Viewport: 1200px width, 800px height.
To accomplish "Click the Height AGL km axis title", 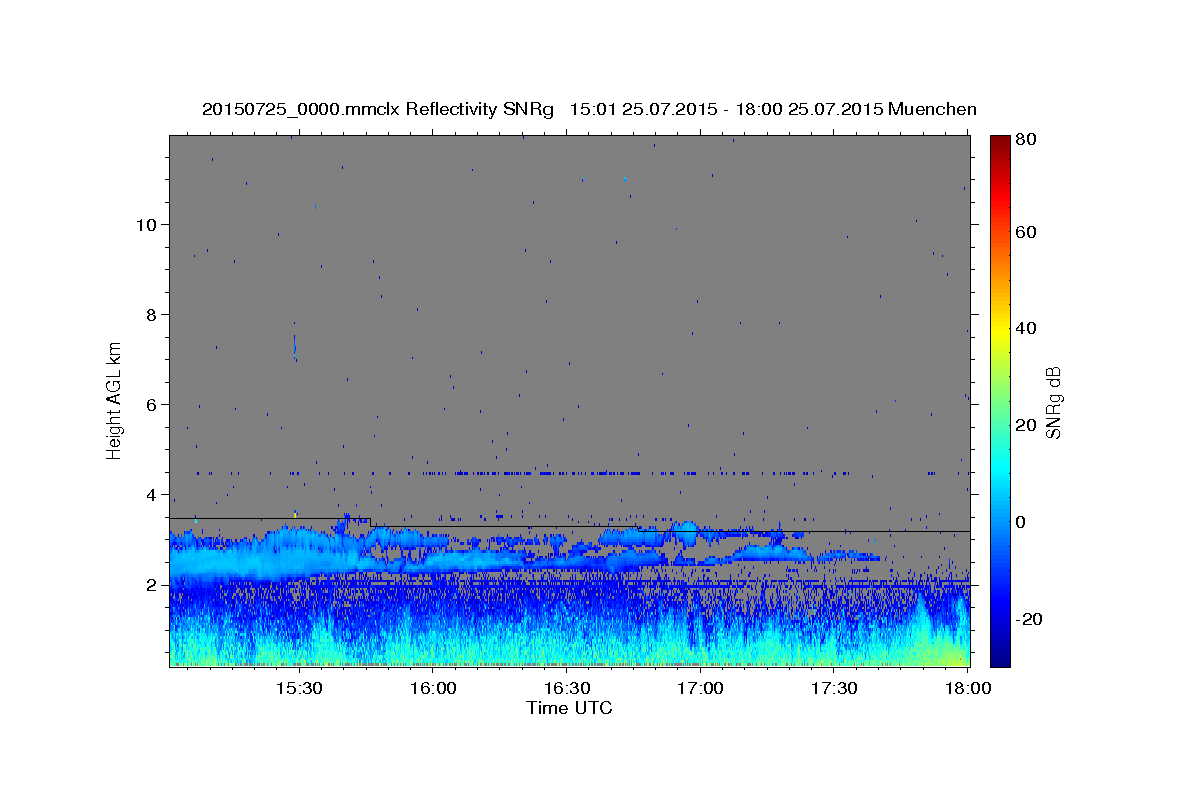I will coord(115,400).
